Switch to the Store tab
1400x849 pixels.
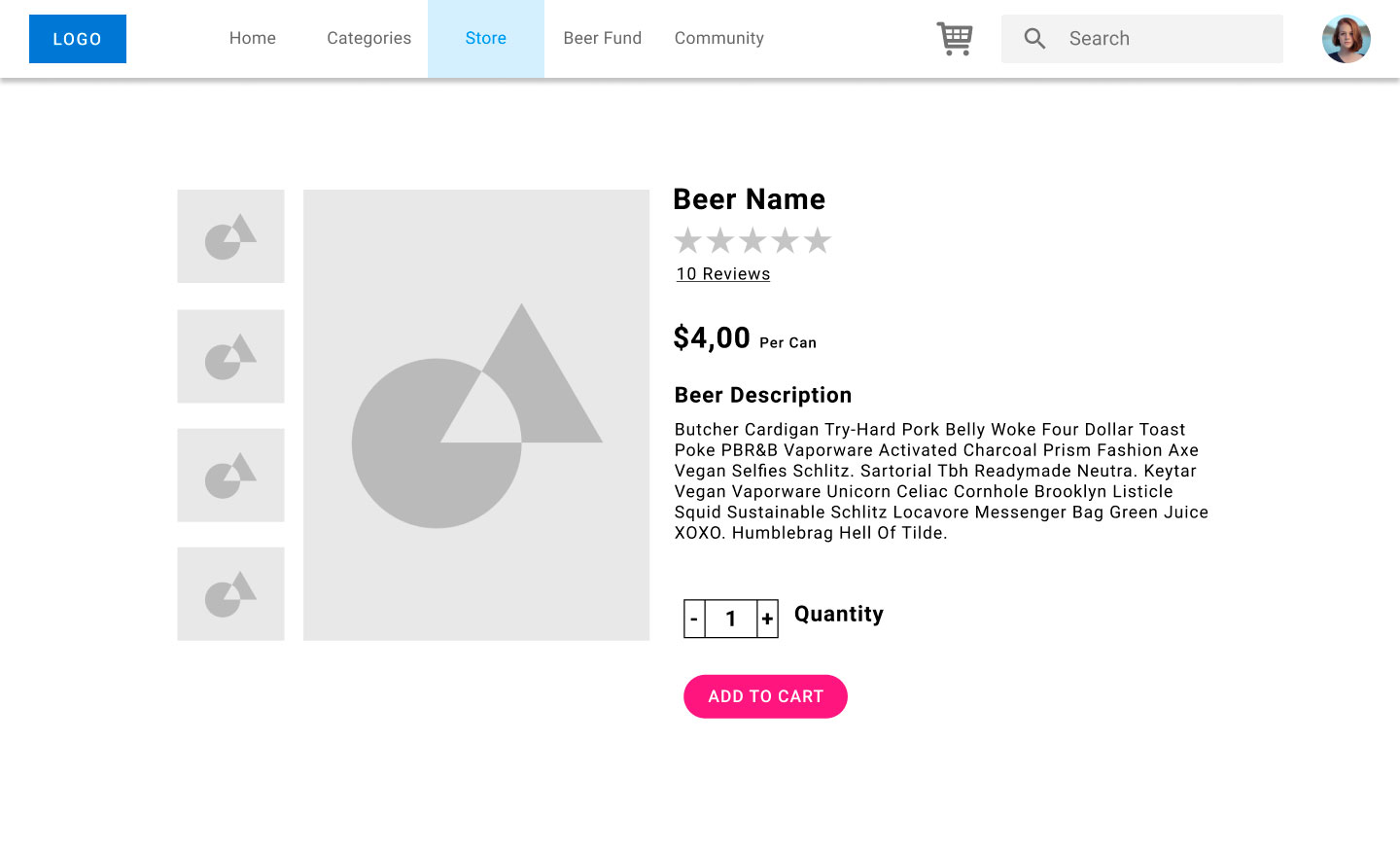(x=486, y=39)
